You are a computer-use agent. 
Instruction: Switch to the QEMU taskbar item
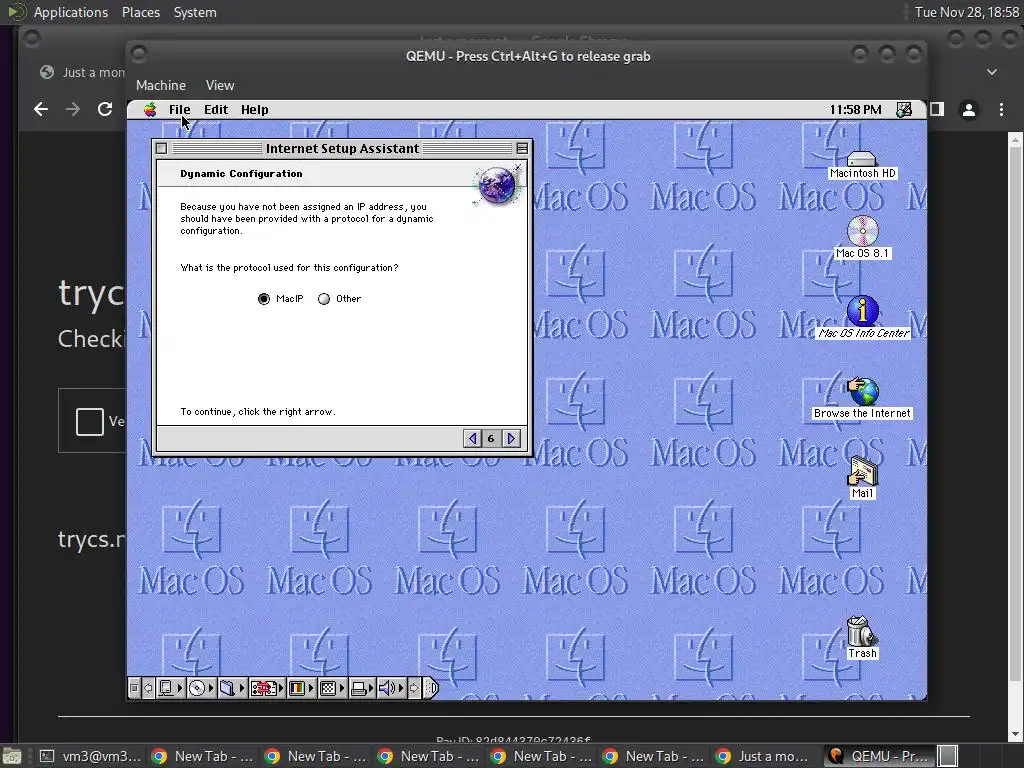[x=878, y=756]
